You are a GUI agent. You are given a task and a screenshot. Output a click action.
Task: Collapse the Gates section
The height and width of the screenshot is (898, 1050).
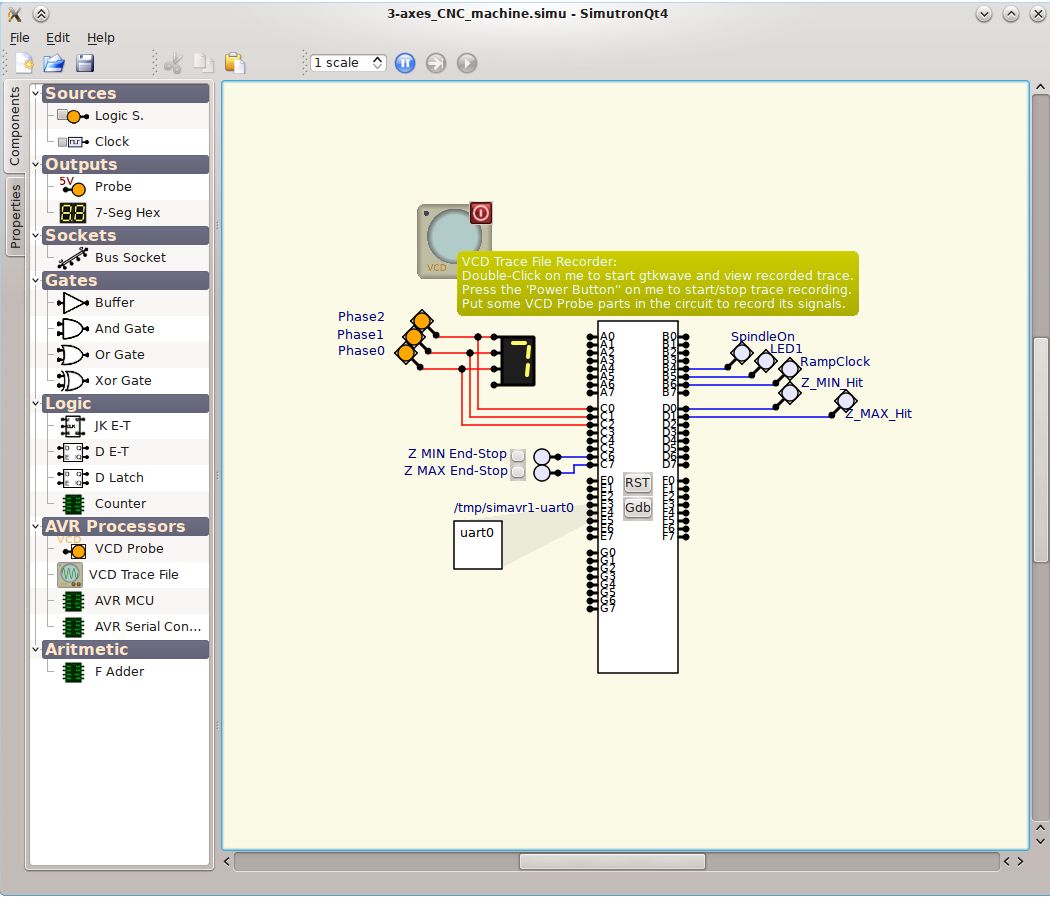pyautogui.click(x=35, y=280)
